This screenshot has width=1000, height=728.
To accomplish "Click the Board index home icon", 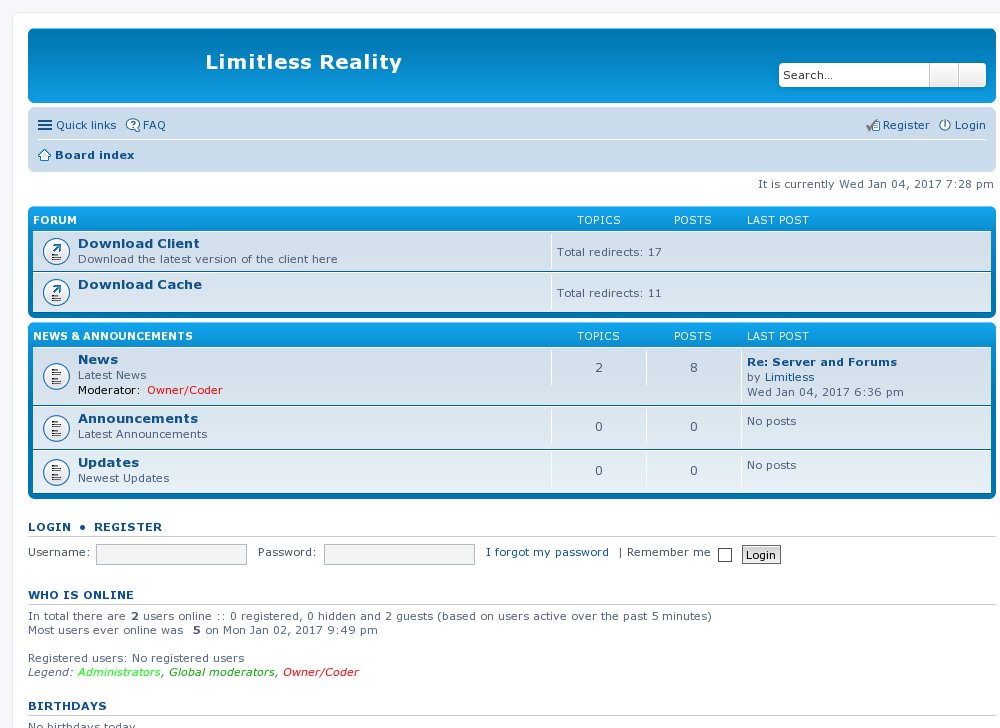I will [x=44, y=155].
